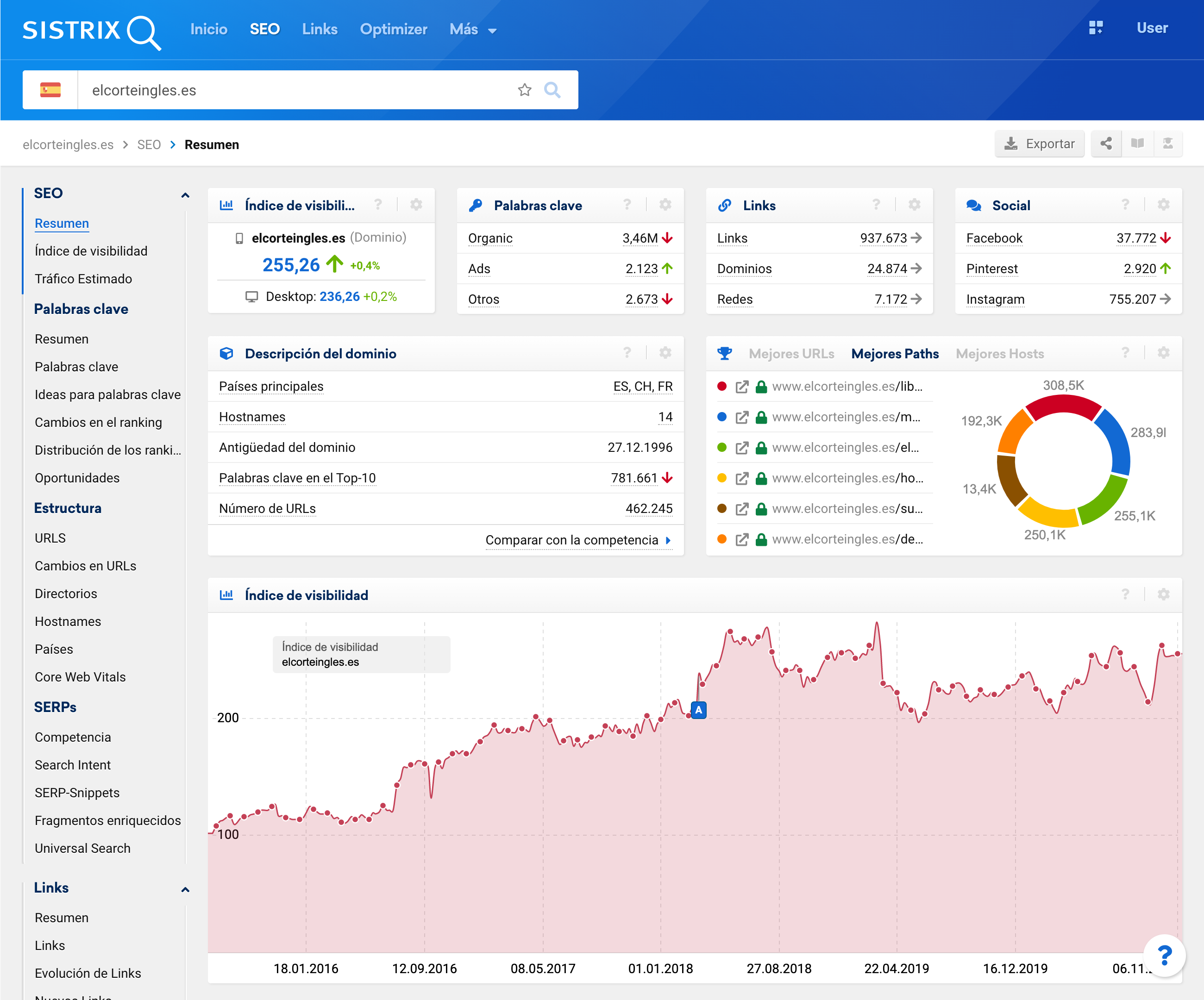Open the share icon button

point(1106,143)
